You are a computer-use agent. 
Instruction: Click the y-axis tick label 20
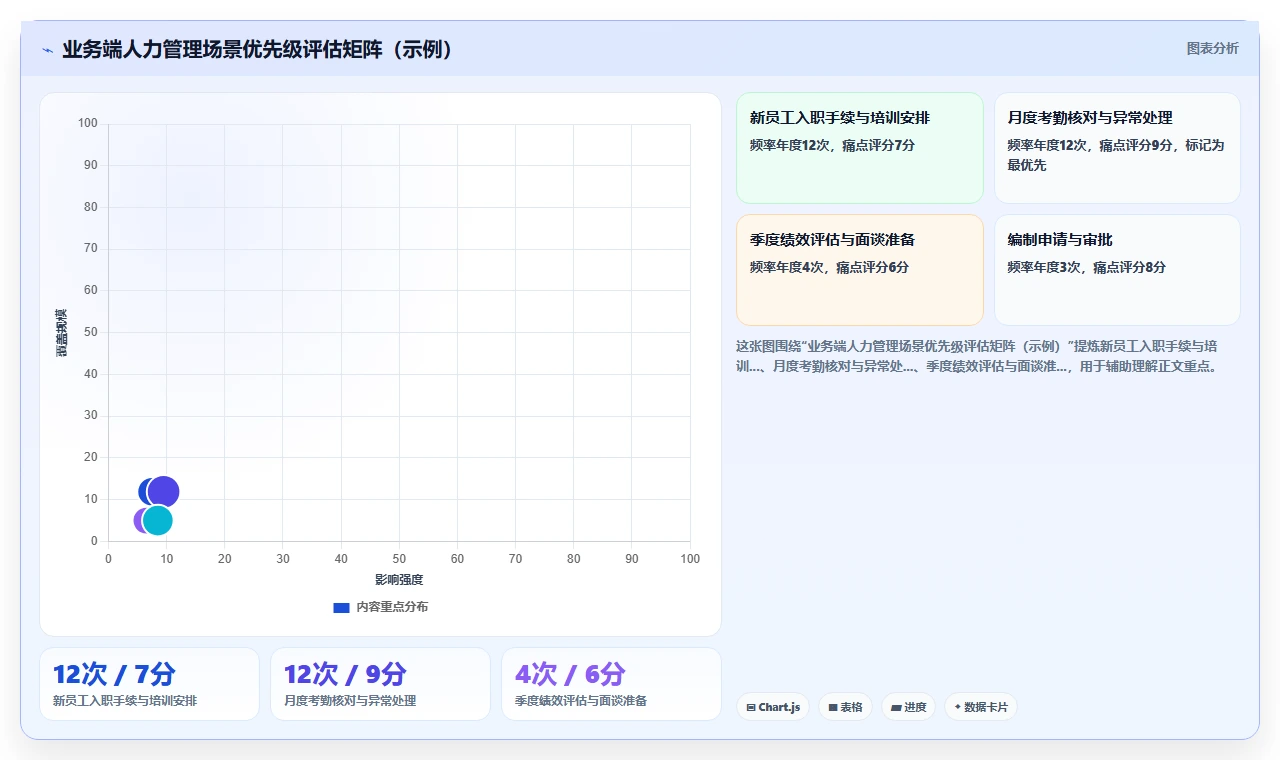90,457
